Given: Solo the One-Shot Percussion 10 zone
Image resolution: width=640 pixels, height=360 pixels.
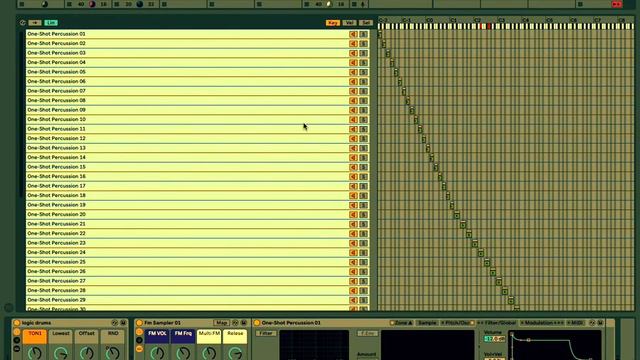Looking at the screenshot, I should (364, 120).
